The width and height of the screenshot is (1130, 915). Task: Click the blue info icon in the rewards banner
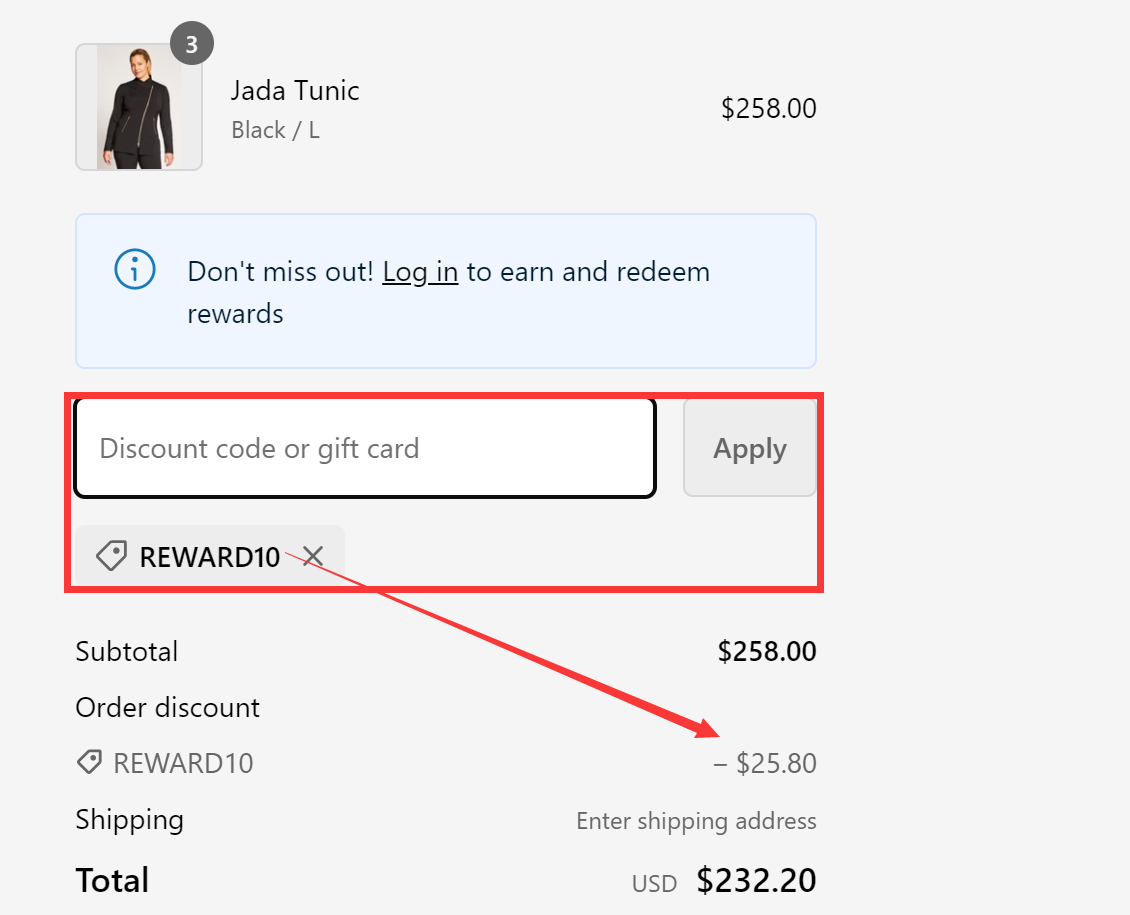click(x=135, y=269)
